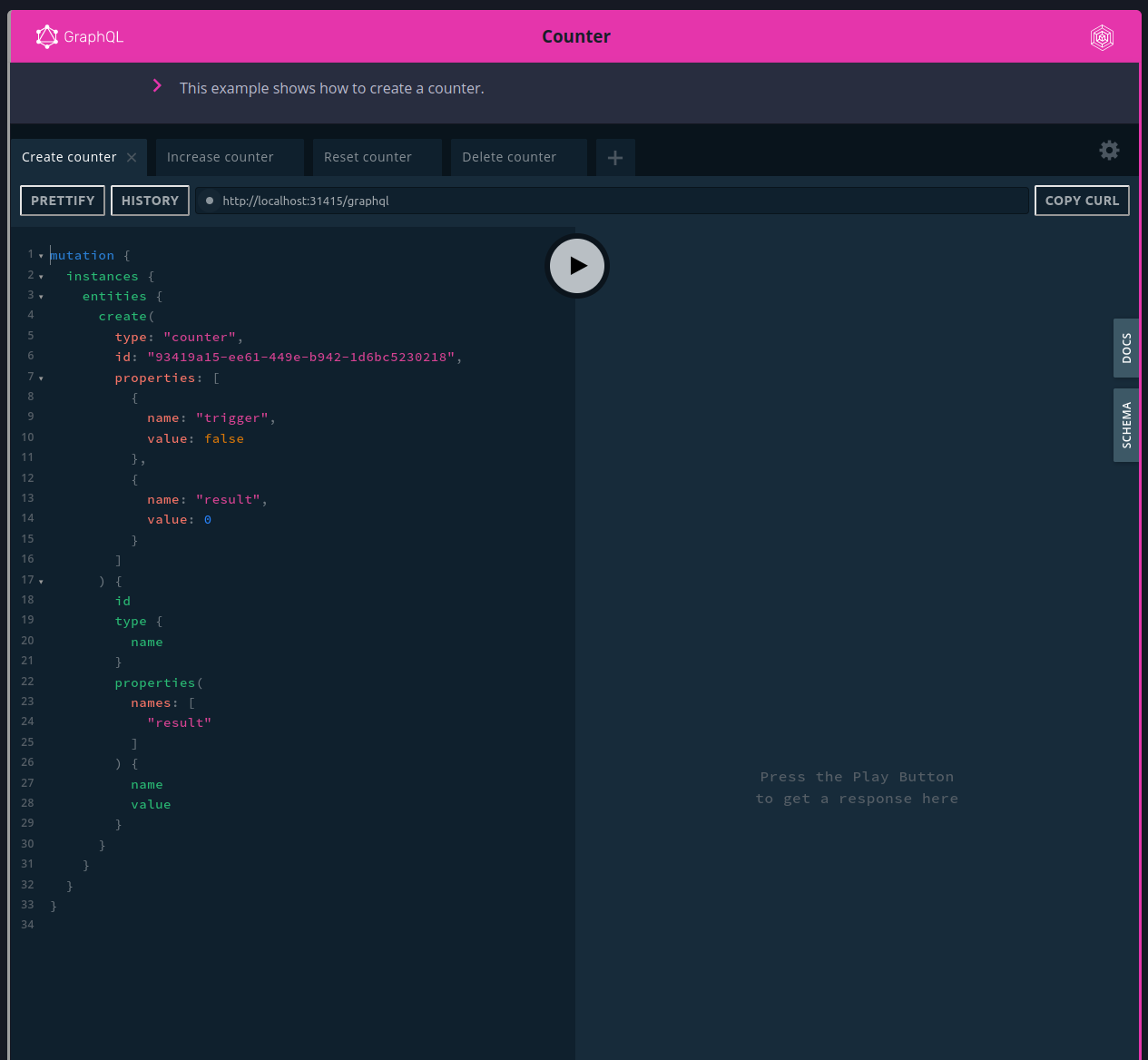Focus the endpoint URL field
Viewport: 1148px width, 1060px height.
[613, 201]
